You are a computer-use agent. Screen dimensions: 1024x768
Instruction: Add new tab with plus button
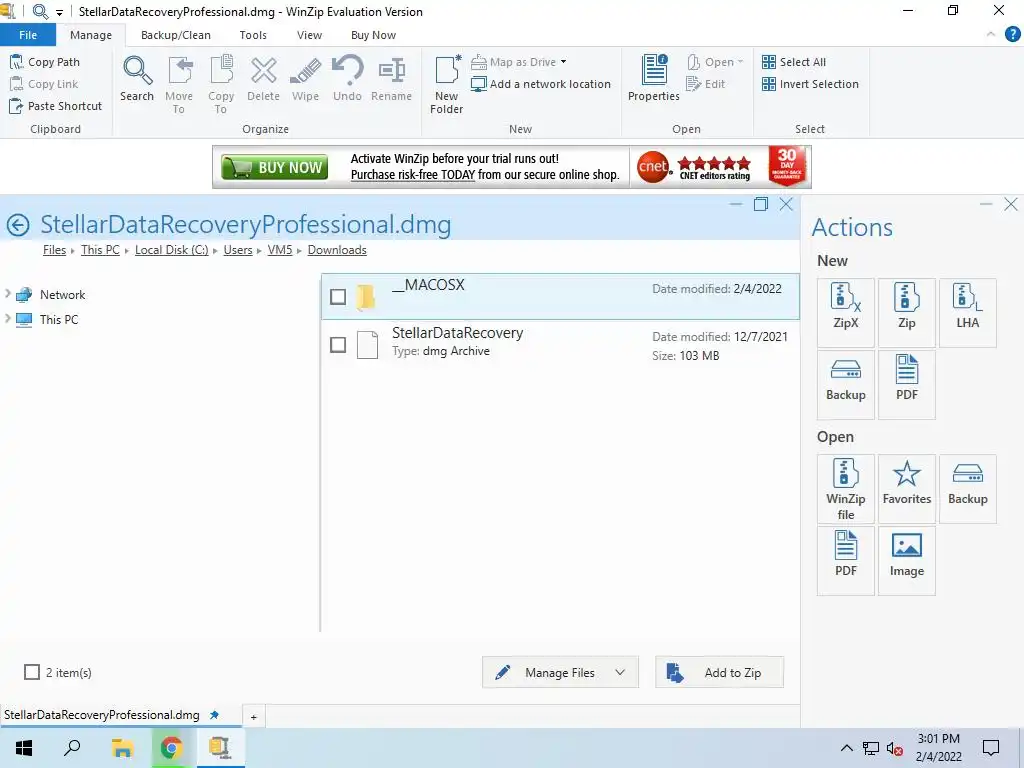point(254,716)
